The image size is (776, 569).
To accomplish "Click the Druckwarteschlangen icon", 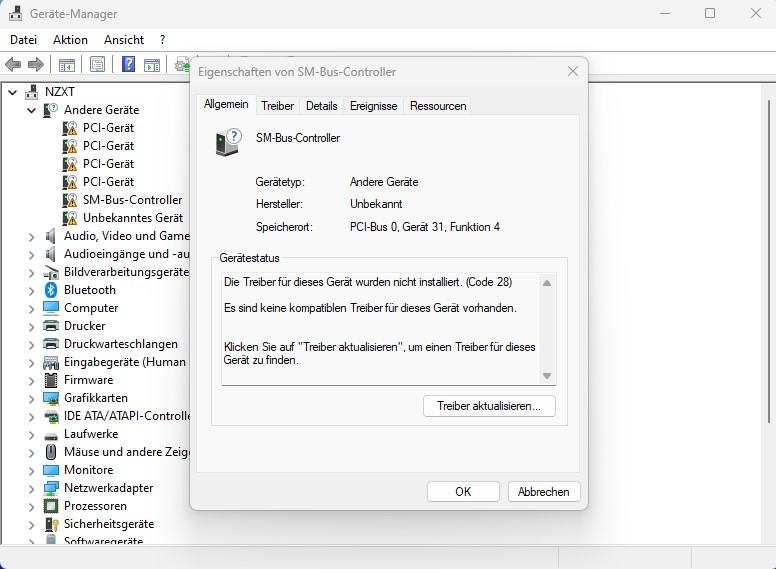I will (x=50, y=344).
